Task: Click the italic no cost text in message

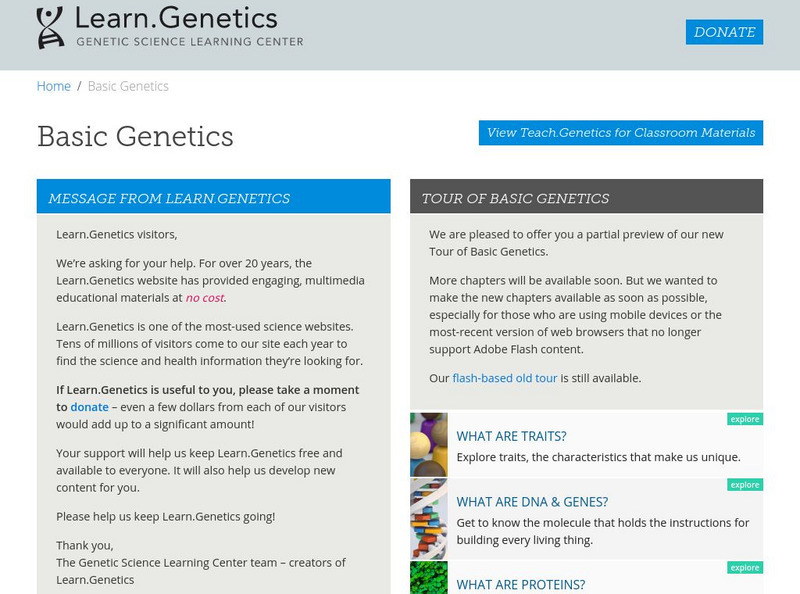Action: 206,297
